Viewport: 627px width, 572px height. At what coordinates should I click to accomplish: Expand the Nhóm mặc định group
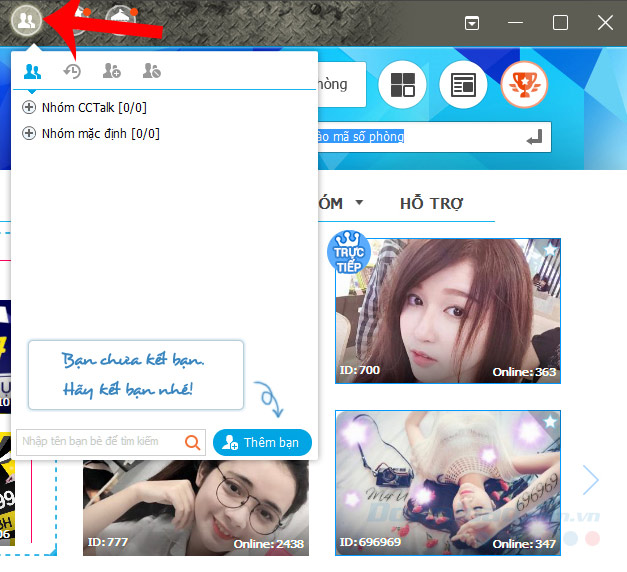[x=29, y=133]
